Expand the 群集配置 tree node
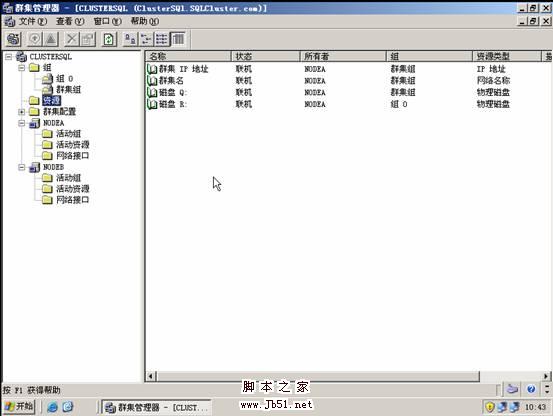 click(22, 112)
